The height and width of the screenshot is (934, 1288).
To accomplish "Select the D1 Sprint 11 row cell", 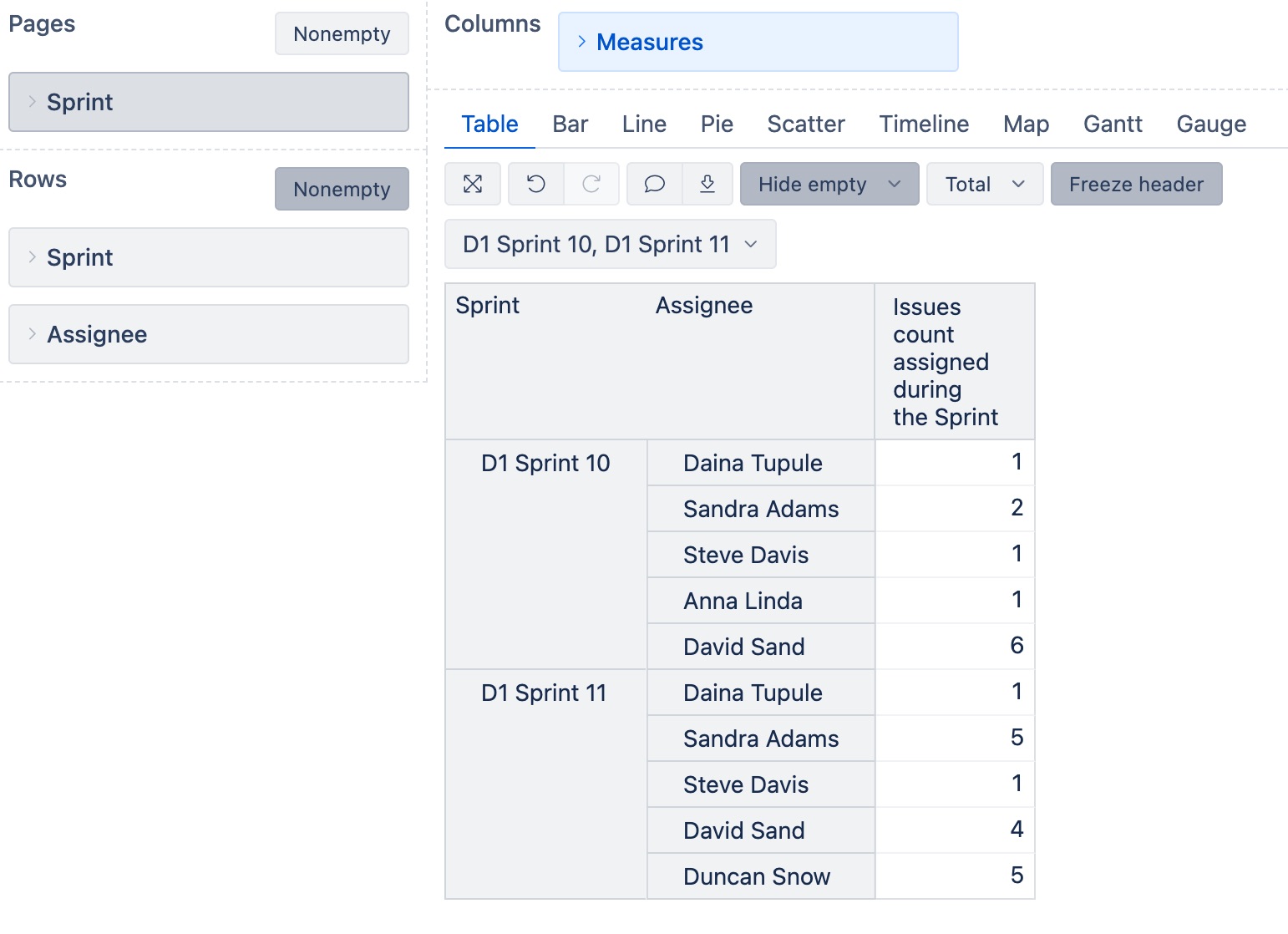I will point(546,784).
